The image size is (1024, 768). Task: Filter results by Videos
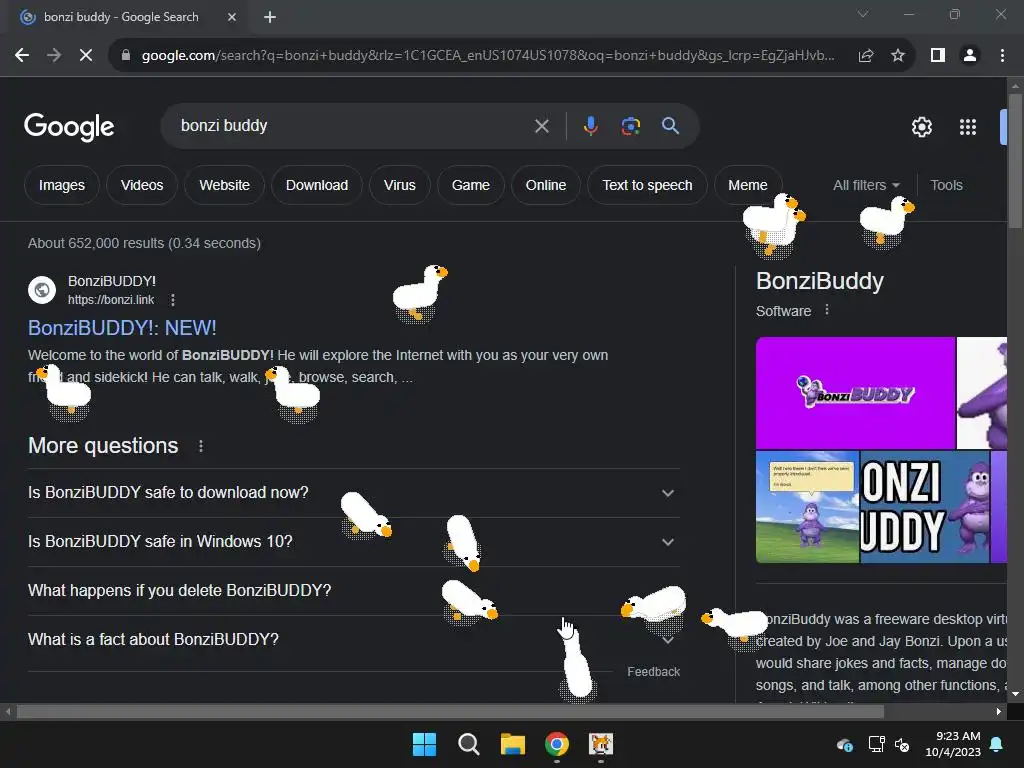(x=142, y=185)
